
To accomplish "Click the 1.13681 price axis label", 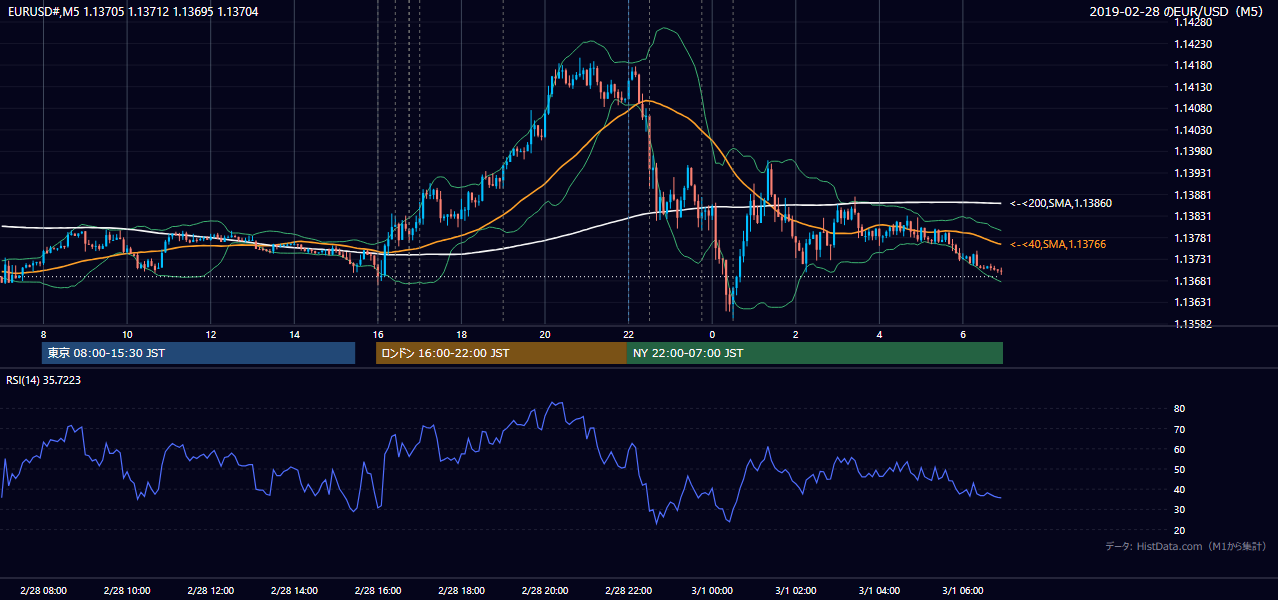I will pyautogui.click(x=1192, y=280).
